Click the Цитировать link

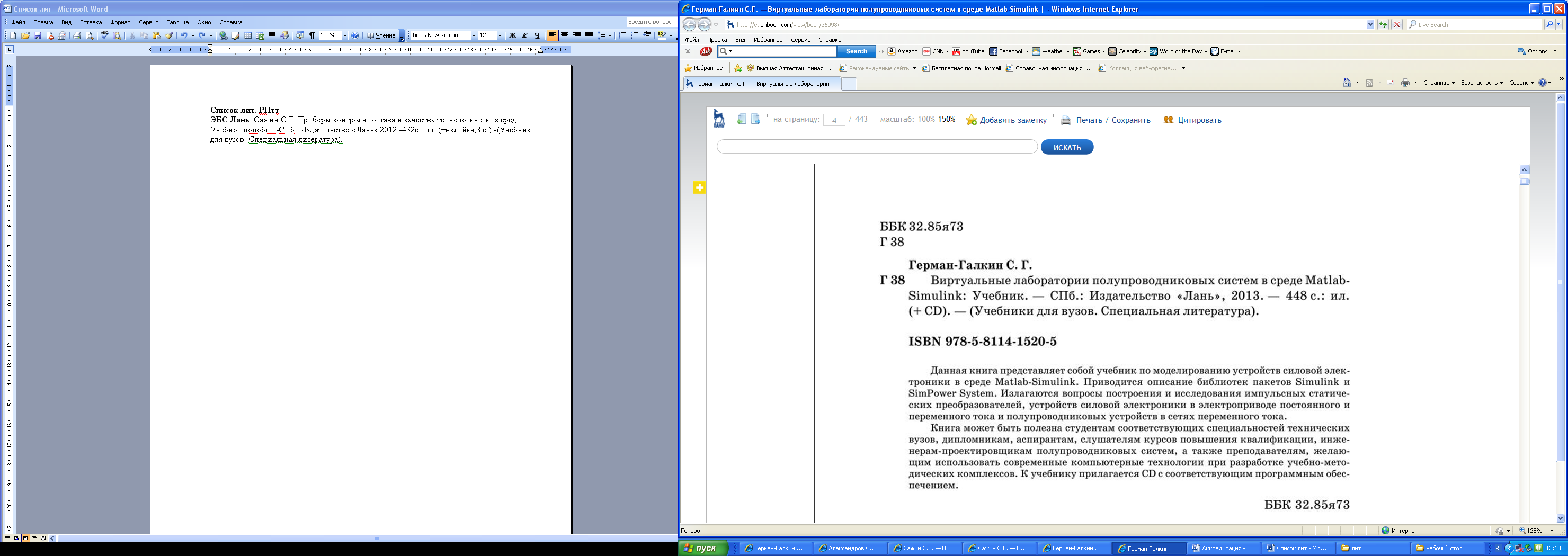pyautogui.click(x=1199, y=120)
